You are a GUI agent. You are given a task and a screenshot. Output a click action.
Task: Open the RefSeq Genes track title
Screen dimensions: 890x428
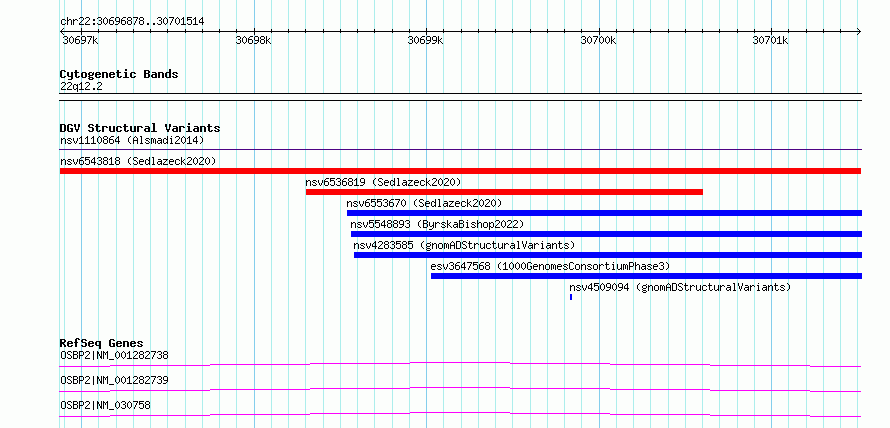[101, 343]
